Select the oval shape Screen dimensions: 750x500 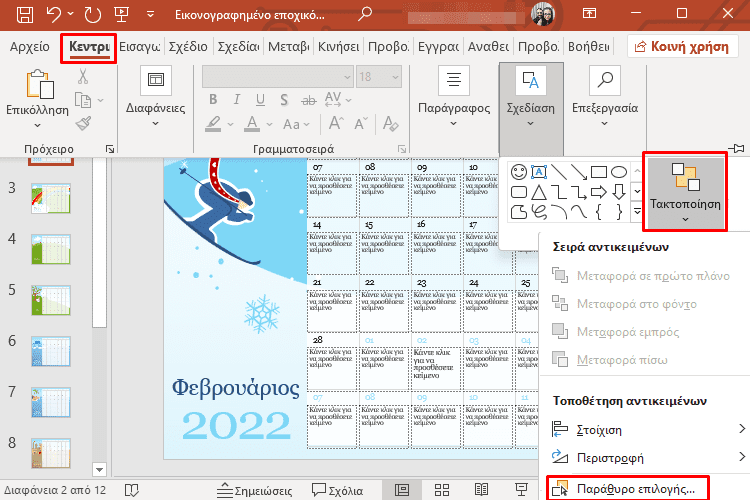[619, 172]
